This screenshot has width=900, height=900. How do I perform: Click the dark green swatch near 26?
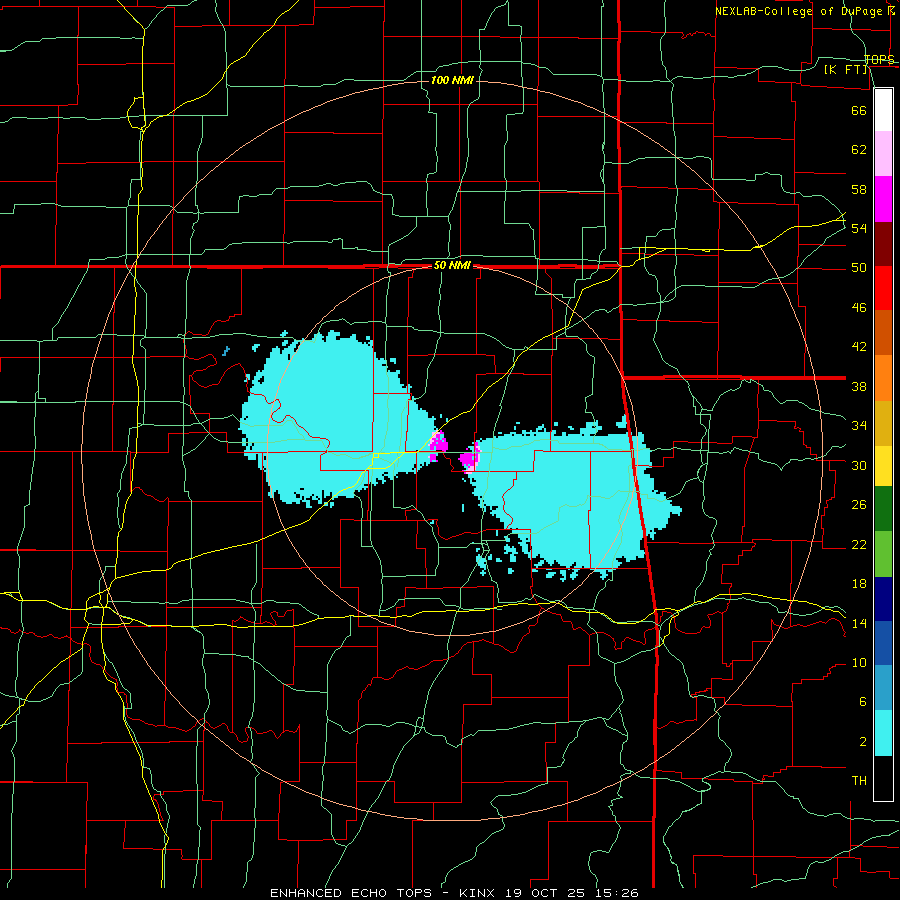tap(883, 509)
